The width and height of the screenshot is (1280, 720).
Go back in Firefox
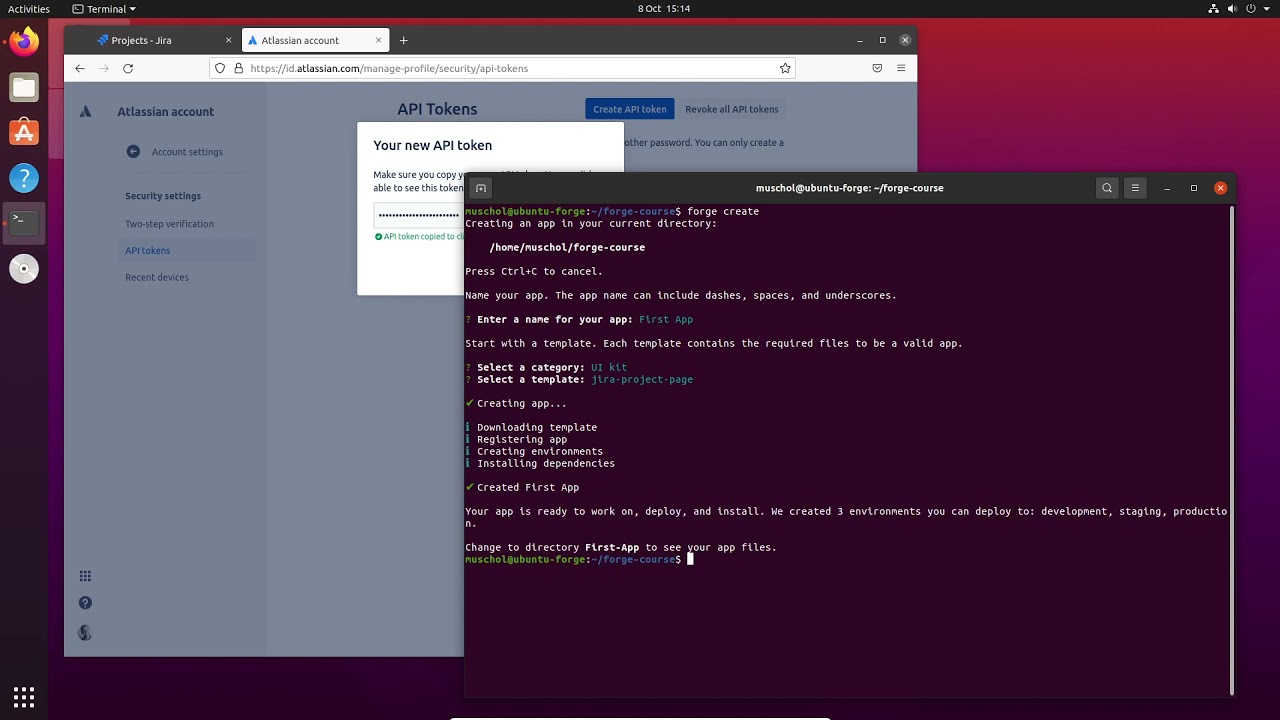pos(80,68)
